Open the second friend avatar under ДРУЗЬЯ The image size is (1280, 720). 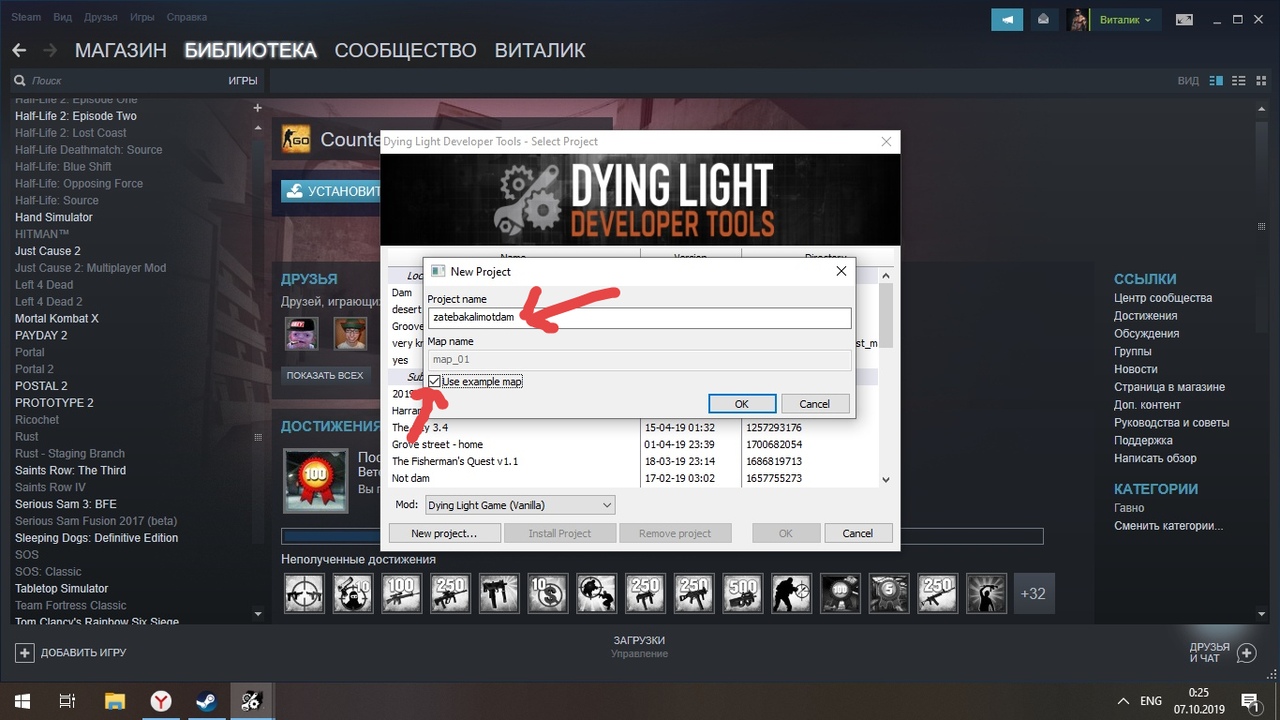pos(350,335)
